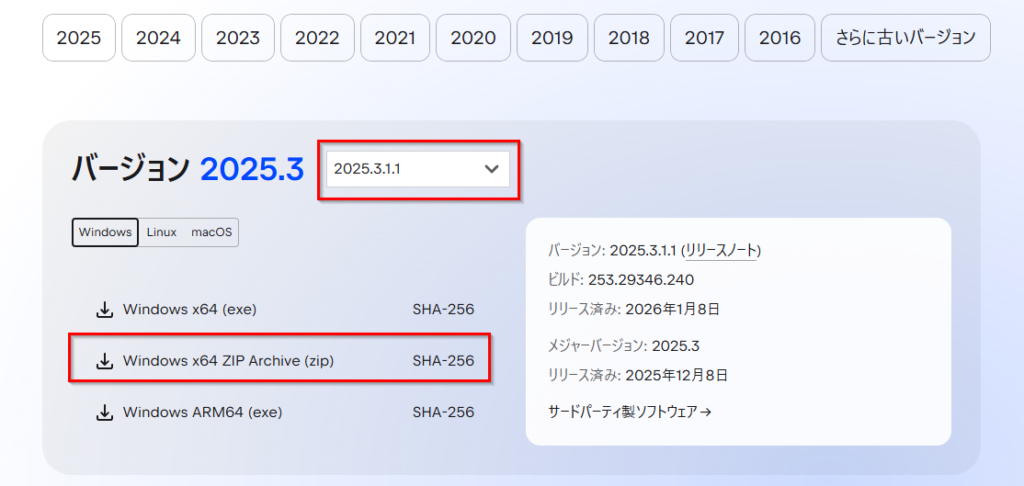View SHA-256 checksum for Windows ARM64
The image size is (1024, 486).
point(443,412)
